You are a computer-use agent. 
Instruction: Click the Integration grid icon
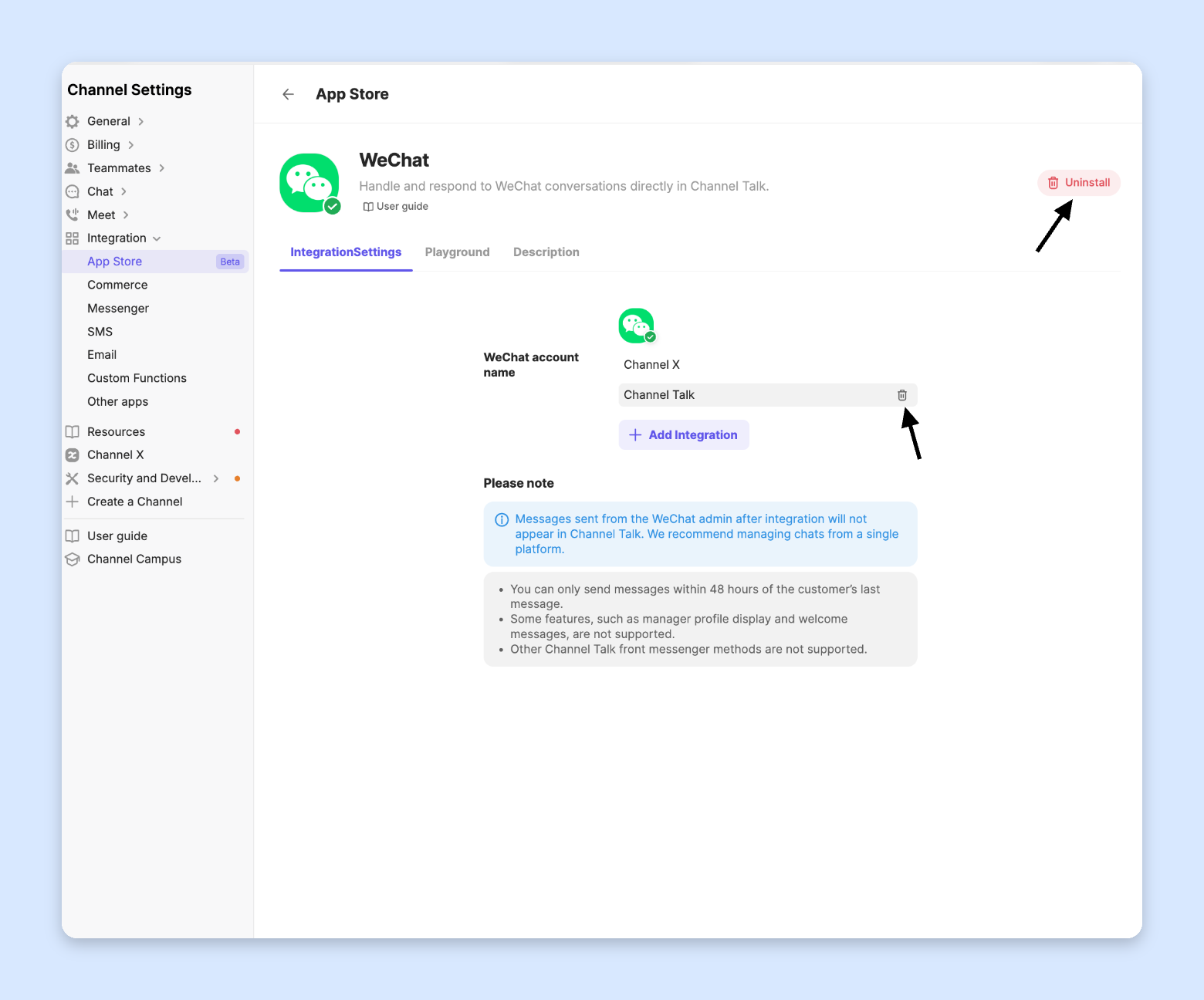pos(73,238)
